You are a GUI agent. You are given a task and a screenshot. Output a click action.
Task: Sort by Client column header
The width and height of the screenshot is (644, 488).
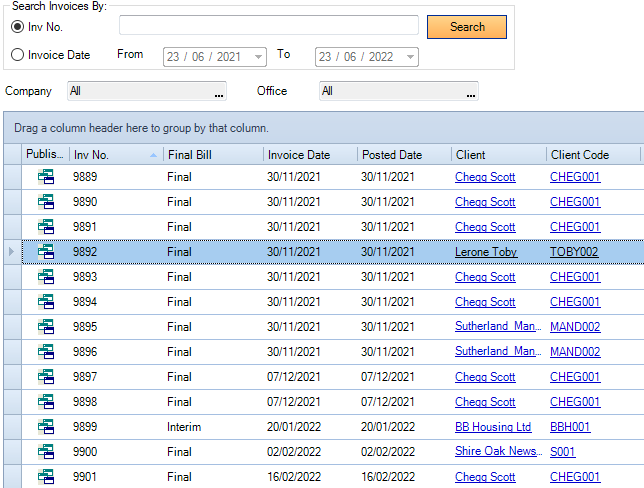tap(499, 155)
